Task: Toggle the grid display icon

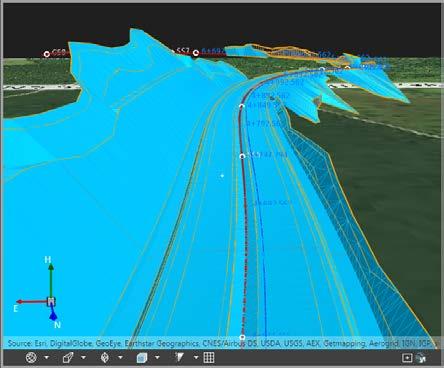Action: point(209,358)
